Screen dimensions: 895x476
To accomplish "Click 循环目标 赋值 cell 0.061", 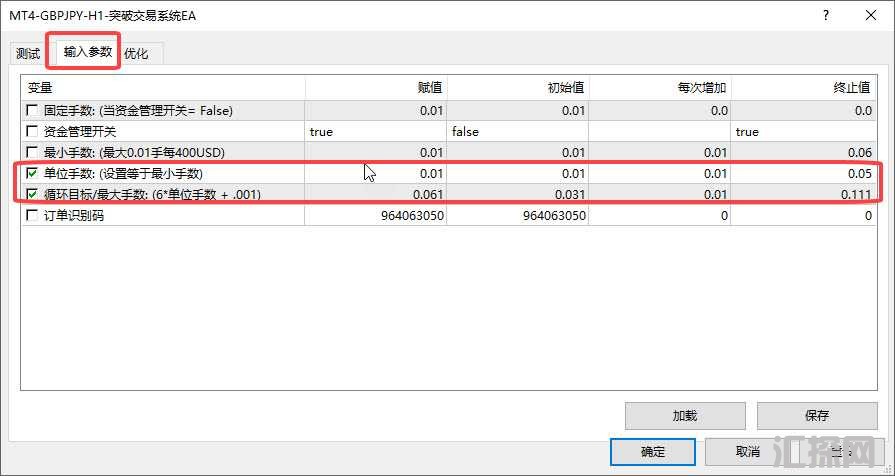I will (x=375, y=194).
